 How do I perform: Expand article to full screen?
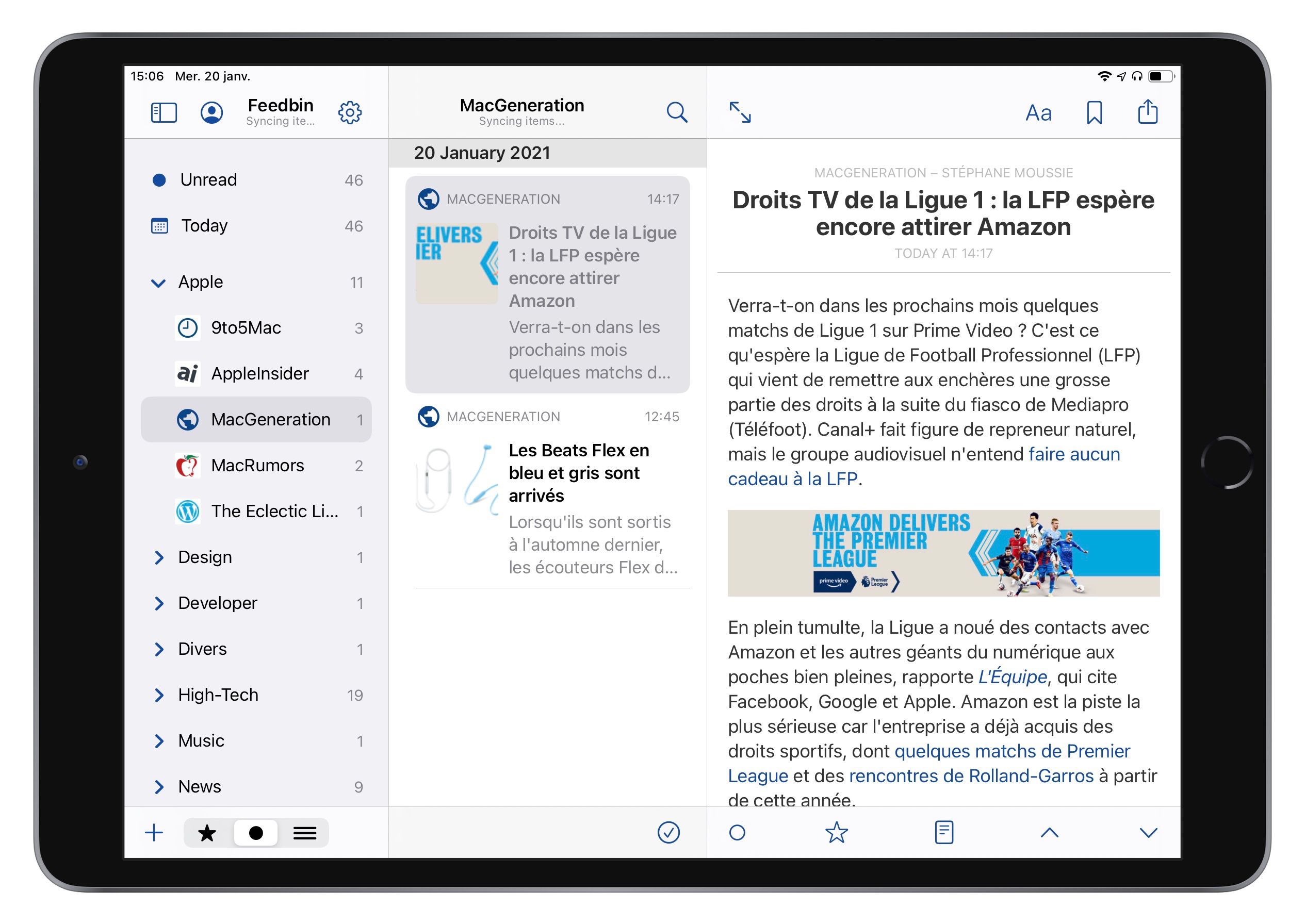740,112
